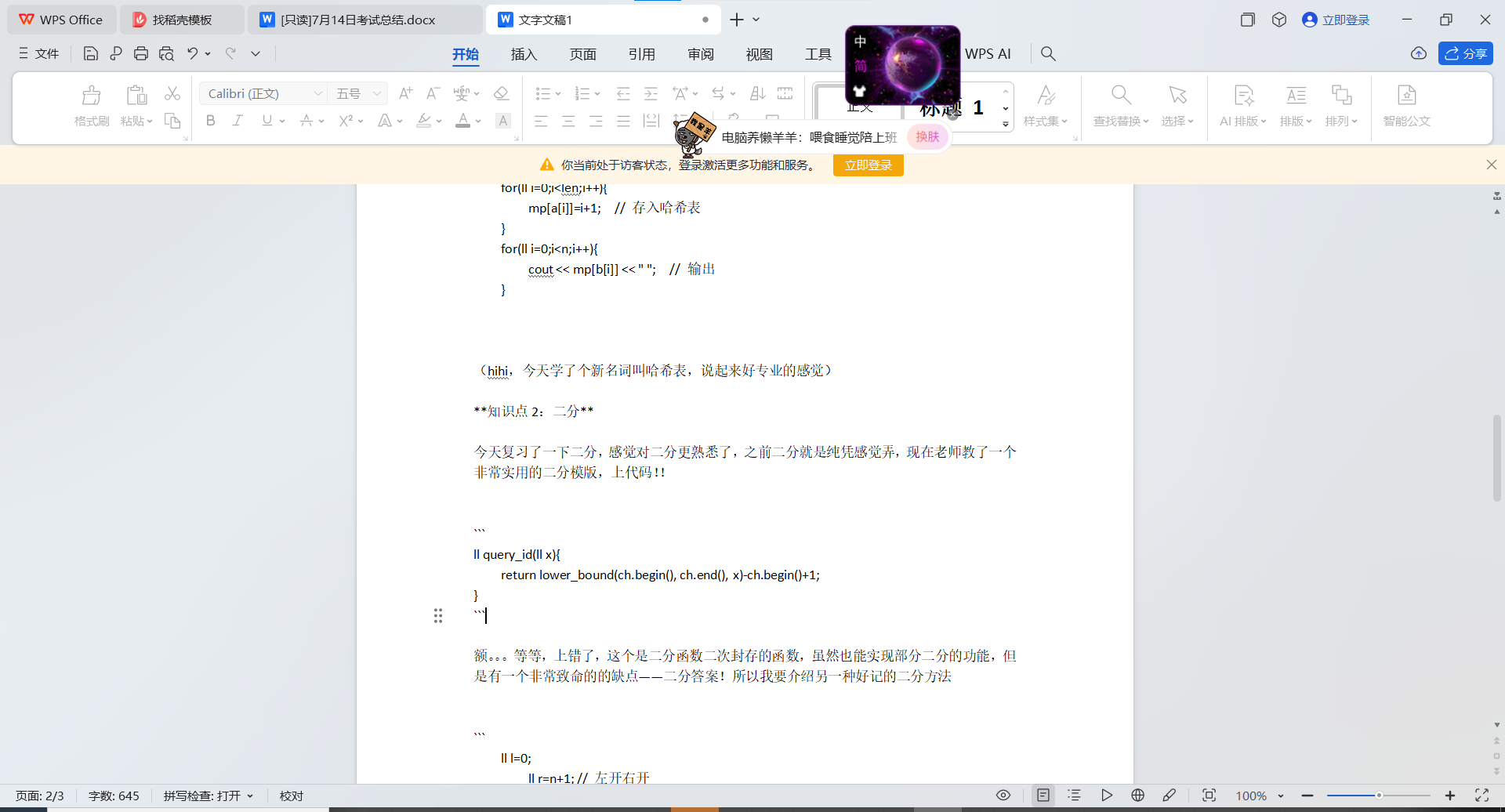Viewport: 1505px width, 812px height.
Task: Toggle italic formatting
Action: tap(238, 121)
